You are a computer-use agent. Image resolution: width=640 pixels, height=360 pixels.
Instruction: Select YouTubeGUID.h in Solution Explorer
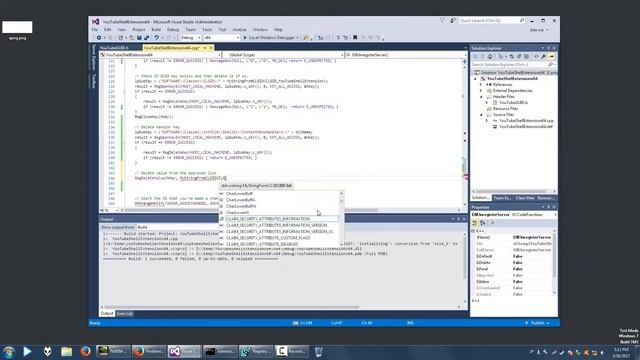click(x=513, y=103)
